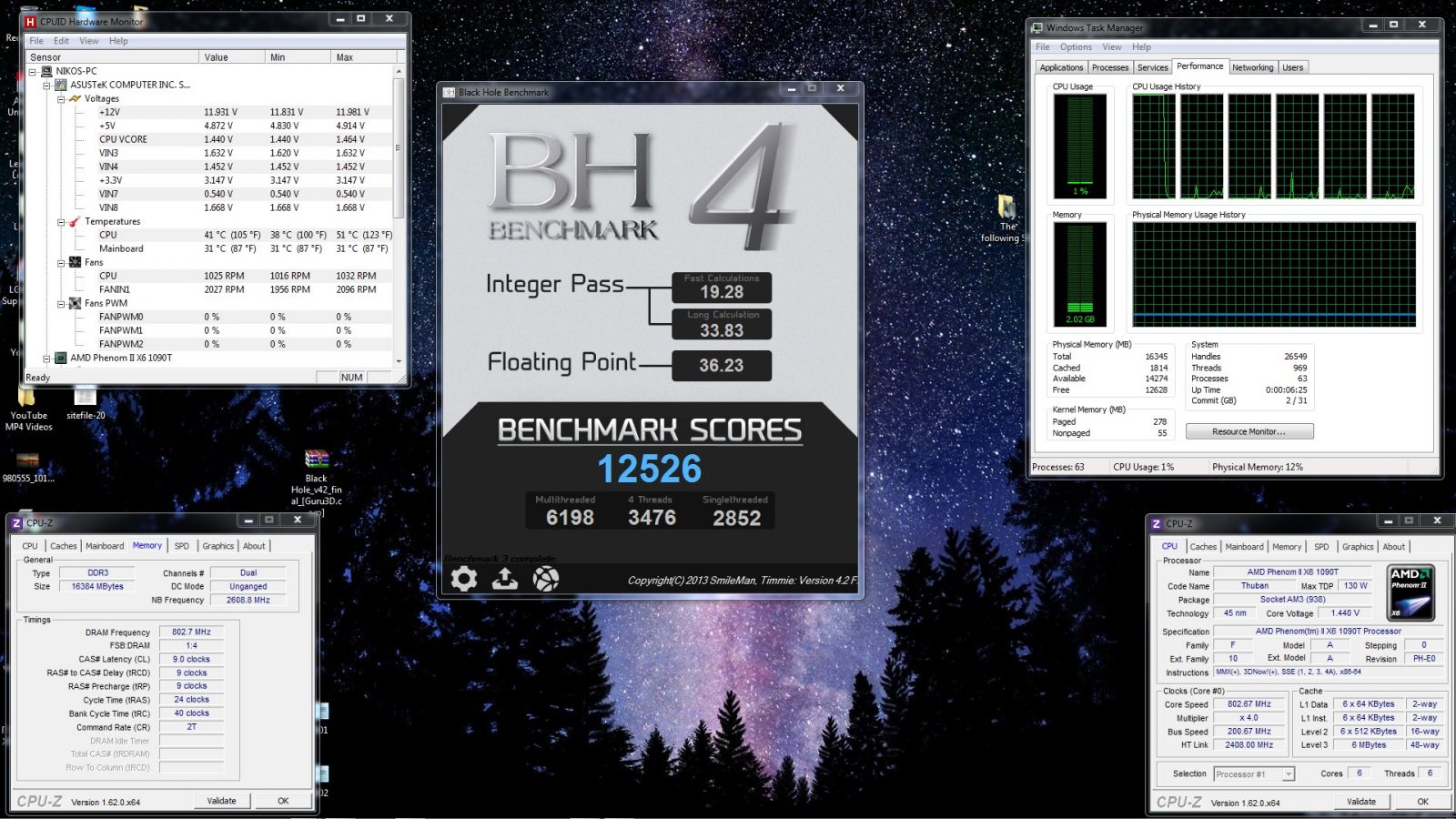The height and width of the screenshot is (819, 1456).
Task: Click the HWMonitor scroll down arrow
Action: tap(399, 361)
